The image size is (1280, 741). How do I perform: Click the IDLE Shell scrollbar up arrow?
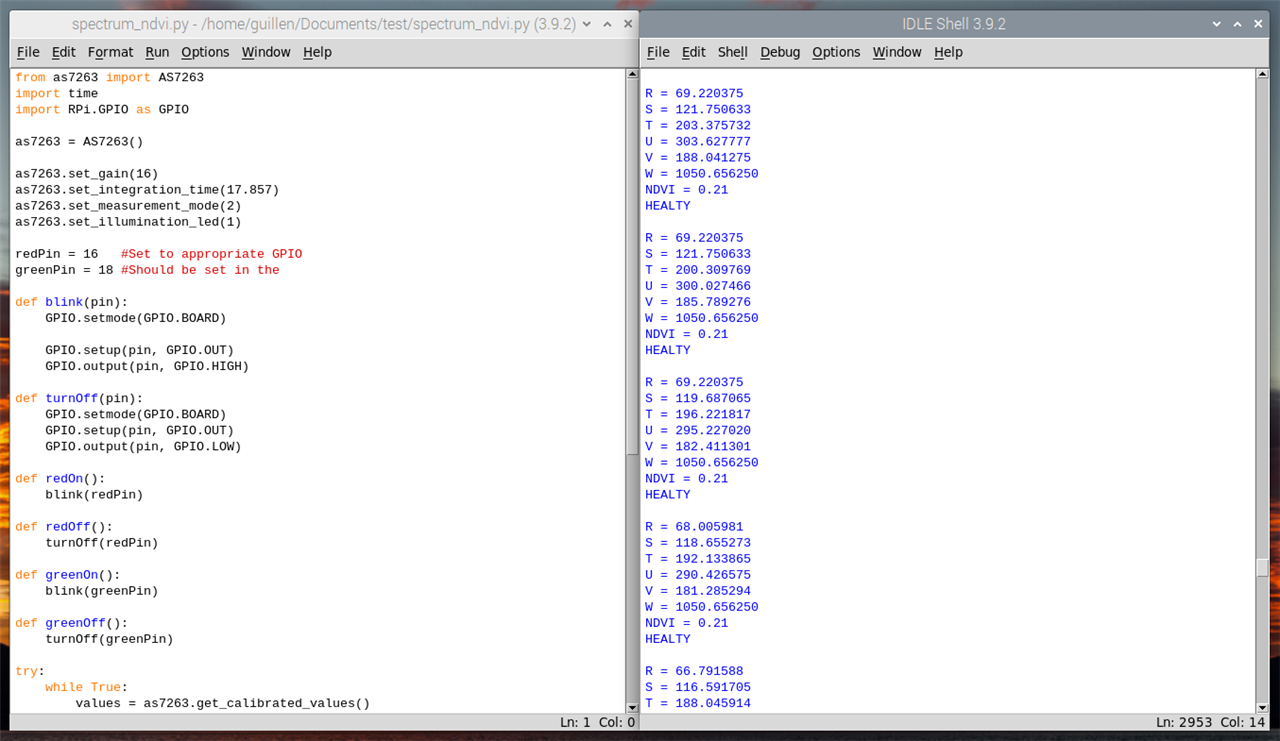1262,74
